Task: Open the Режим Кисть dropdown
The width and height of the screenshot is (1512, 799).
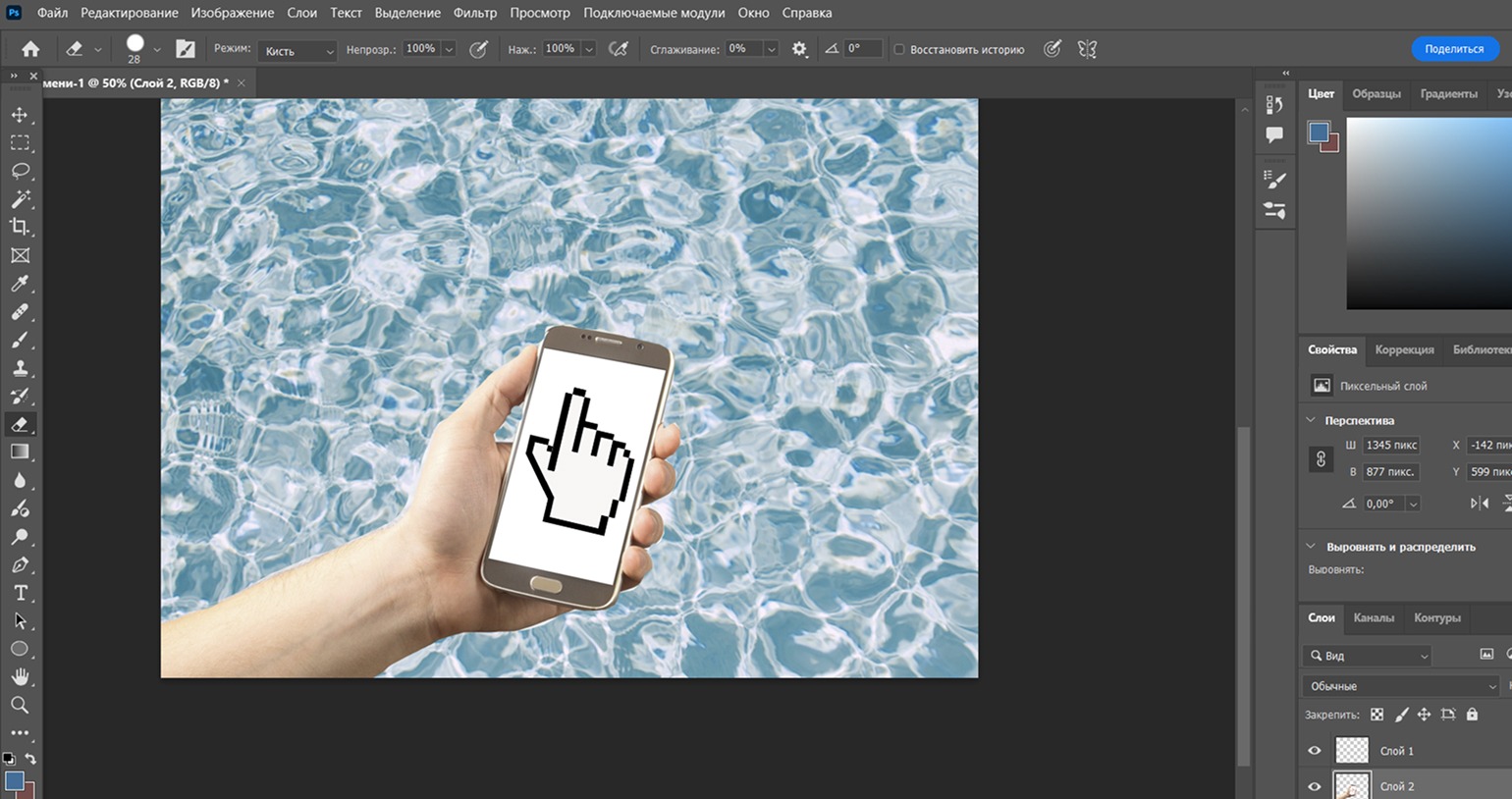Action: pos(297,50)
